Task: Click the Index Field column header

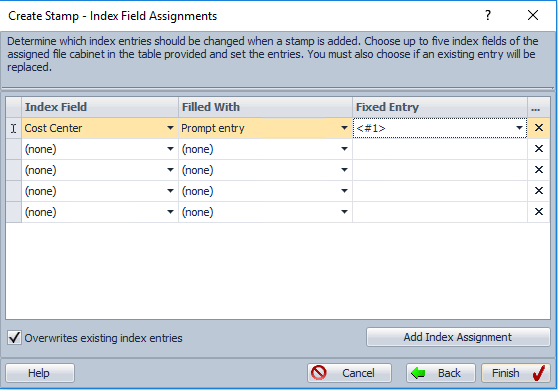Action: pos(100,107)
